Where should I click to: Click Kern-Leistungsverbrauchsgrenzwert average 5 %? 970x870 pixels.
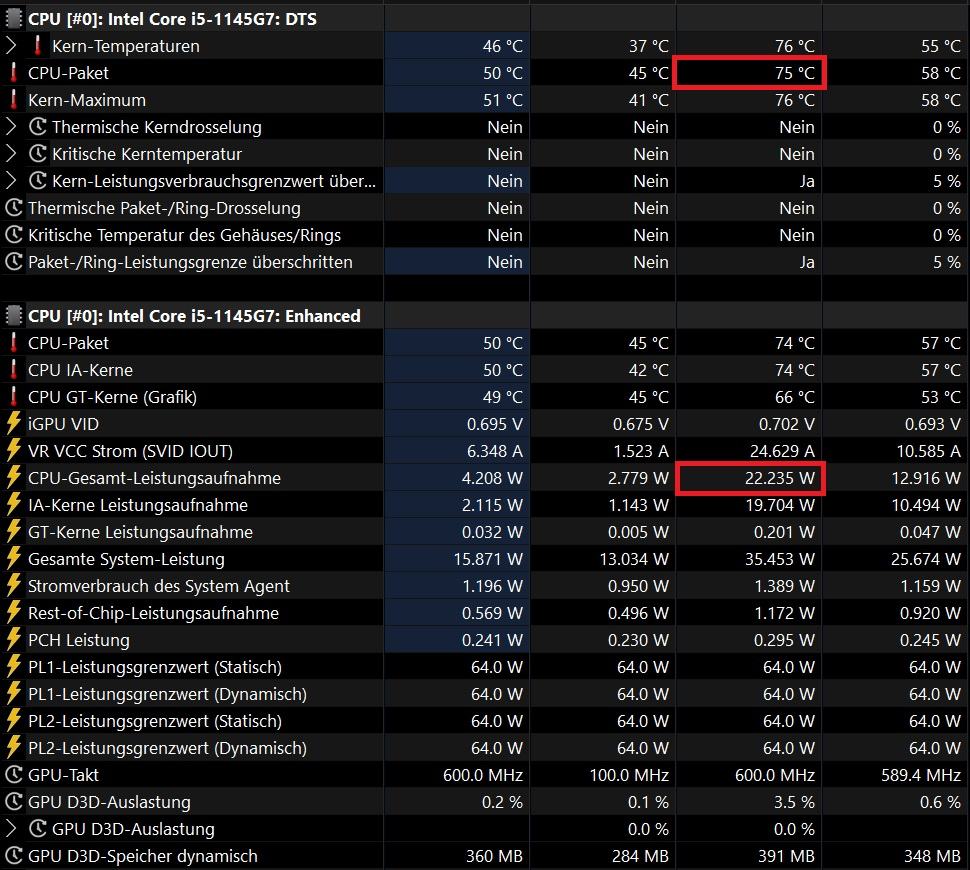coord(947,181)
